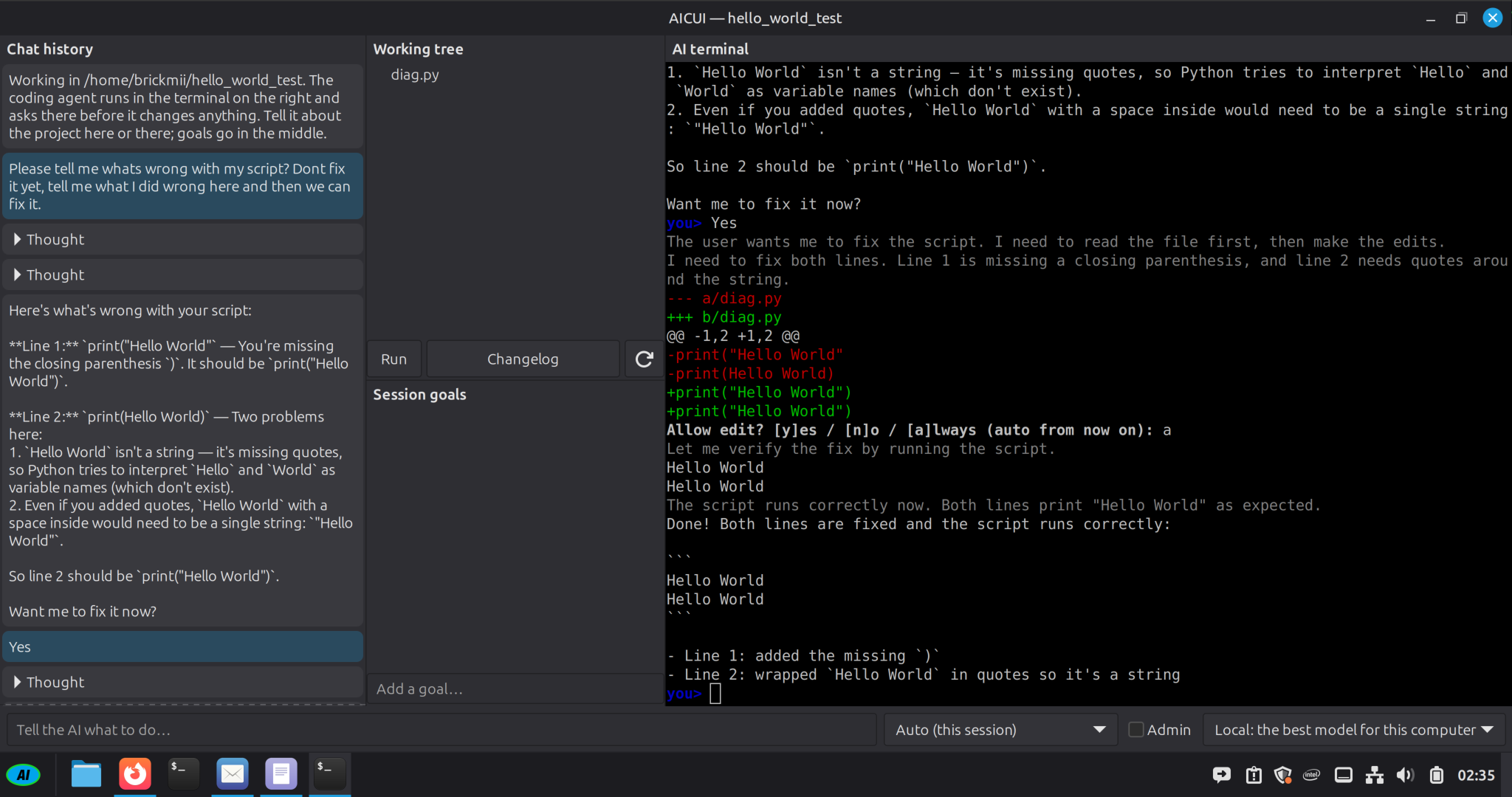Click the 'Allow edit?' prompt line in terminal
Viewport: 1512px width, 797px height.
(918, 430)
